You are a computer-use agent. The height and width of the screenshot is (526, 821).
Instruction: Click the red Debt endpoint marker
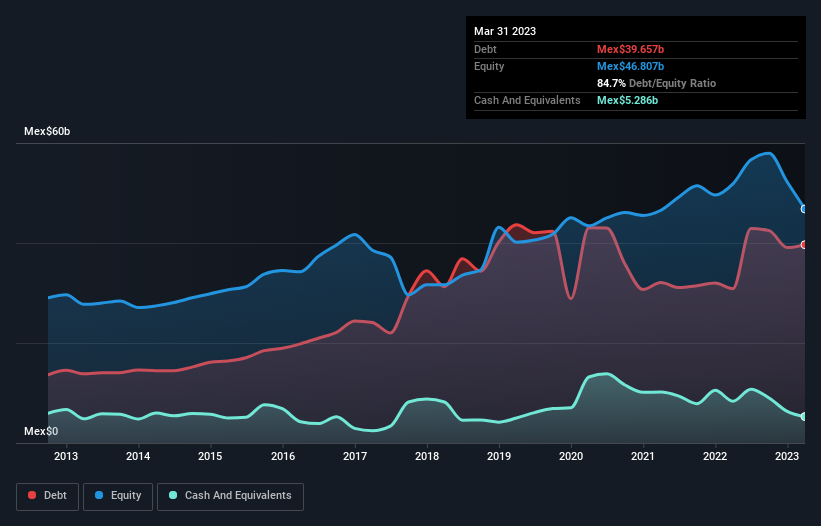[804, 244]
